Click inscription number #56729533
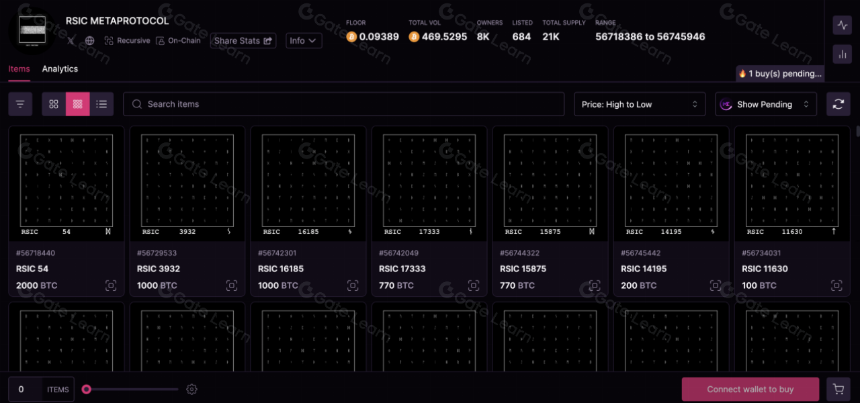 (x=156, y=253)
